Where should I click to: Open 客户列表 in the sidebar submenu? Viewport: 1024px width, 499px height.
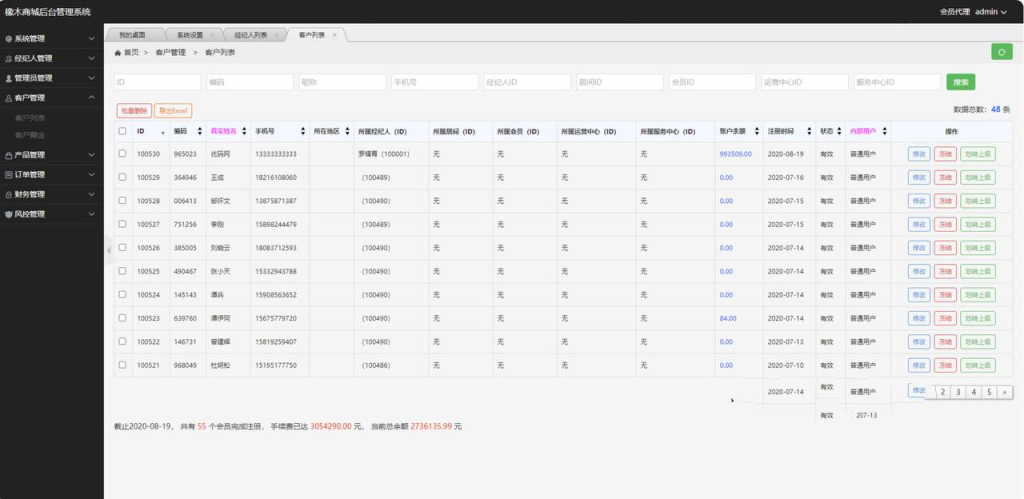pos(30,118)
